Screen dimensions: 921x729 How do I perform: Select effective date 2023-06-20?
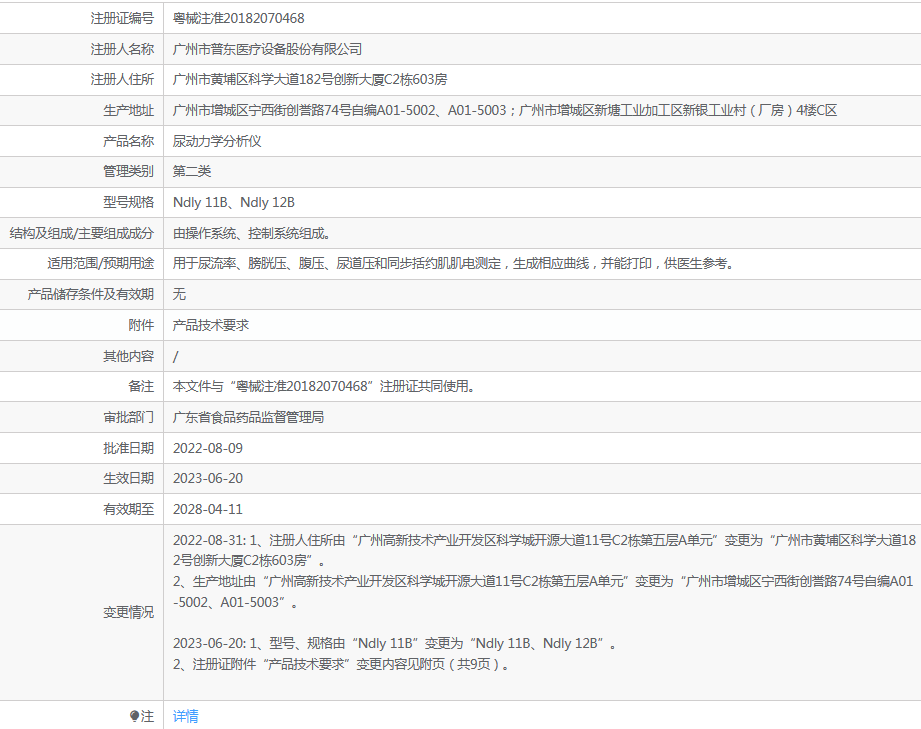[x=208, y=478]
